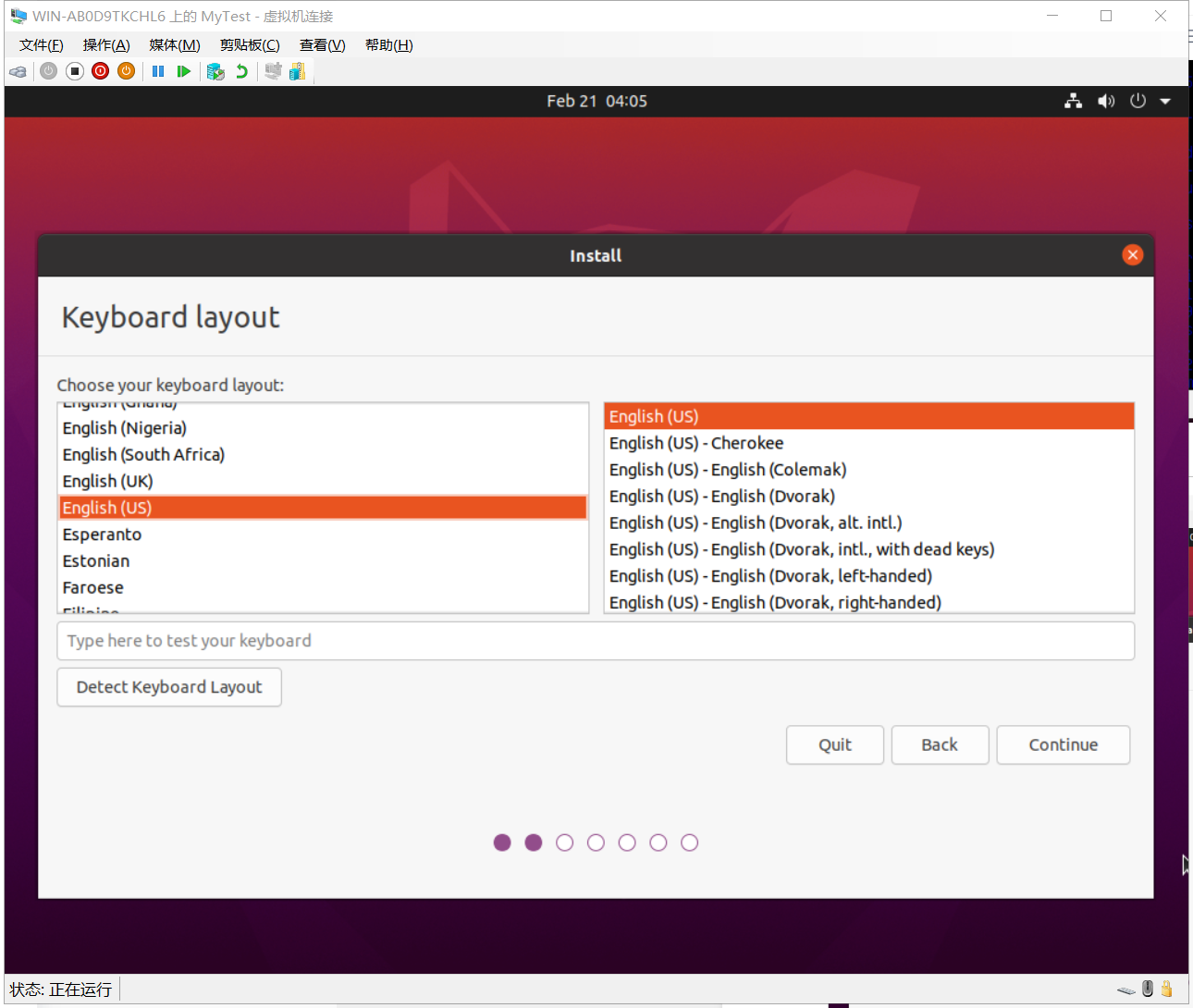The width and height of the screenshot is (1193, 1008).
Task: Open the 操作(A) menu
Action: [x=106, y=45]
